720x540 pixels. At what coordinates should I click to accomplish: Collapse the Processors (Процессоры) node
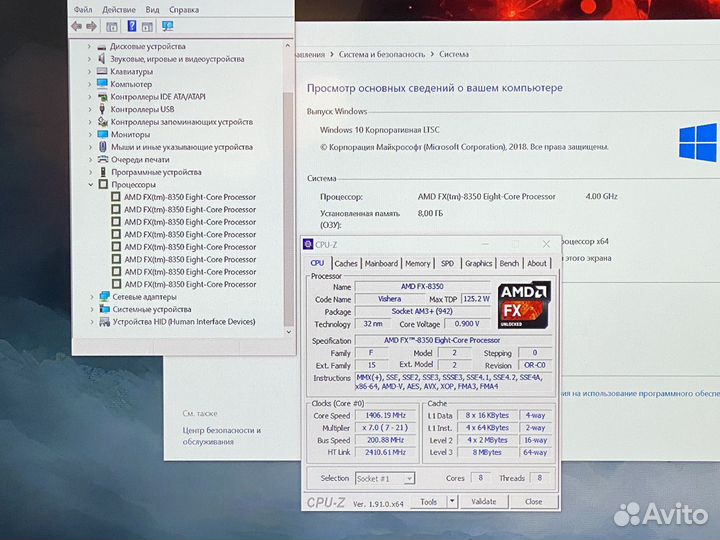[90, 184]
